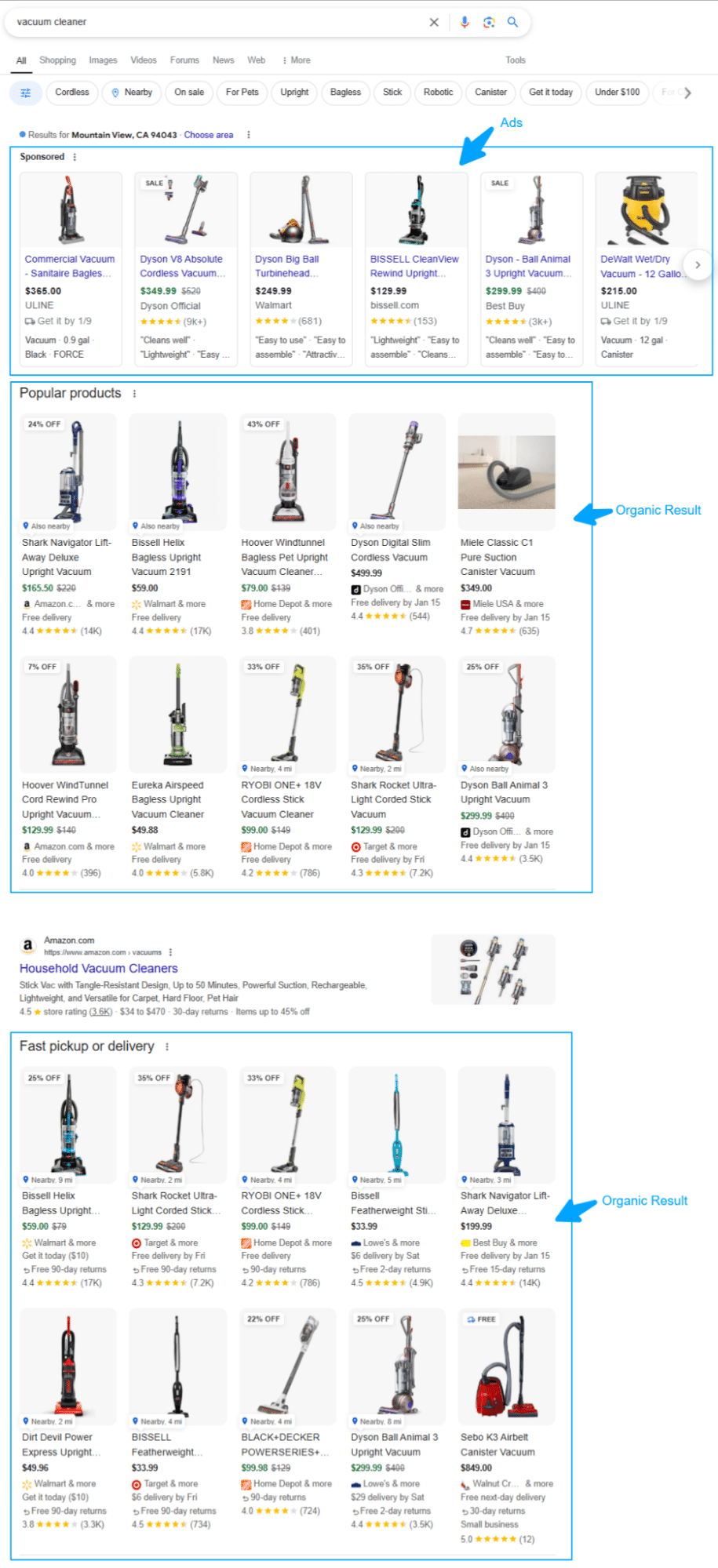
Task: Click the voice search microphone icon
Action: [465, 22]
